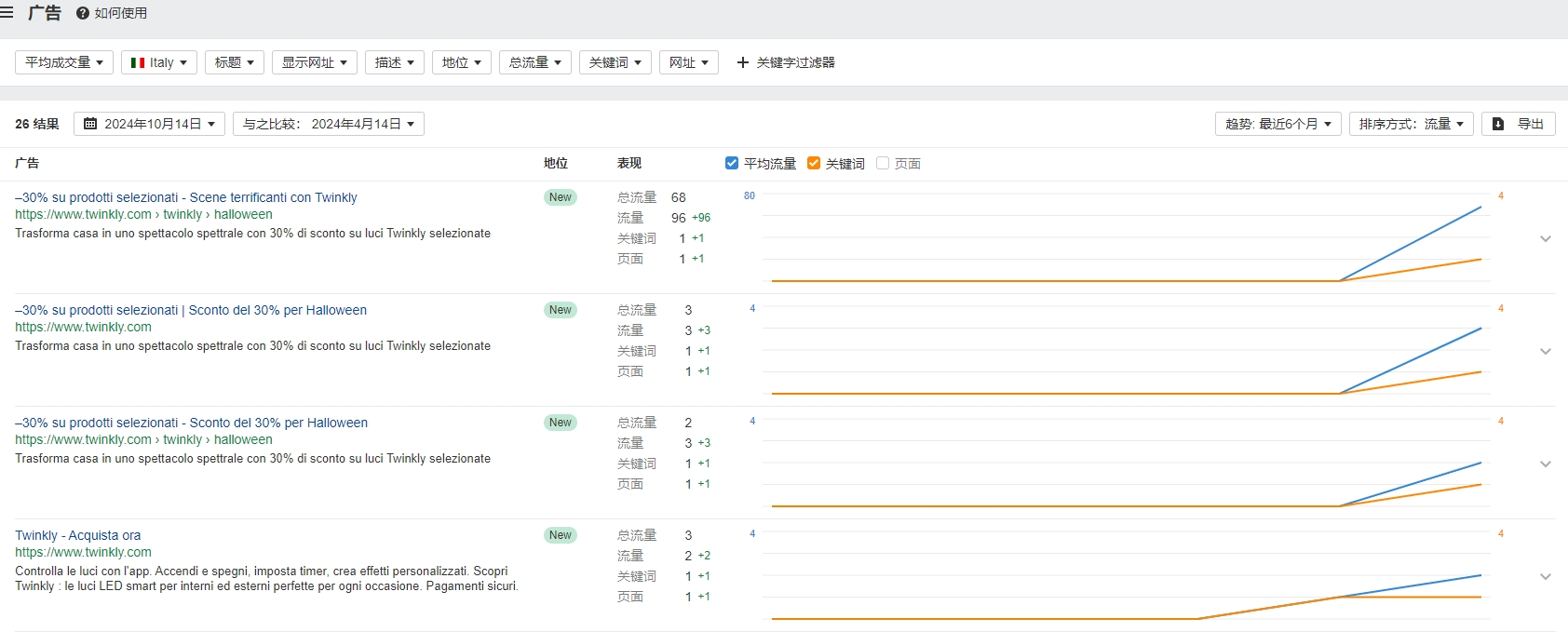
Task: Click the 广告 column header
Action: [x=27, y=163]
